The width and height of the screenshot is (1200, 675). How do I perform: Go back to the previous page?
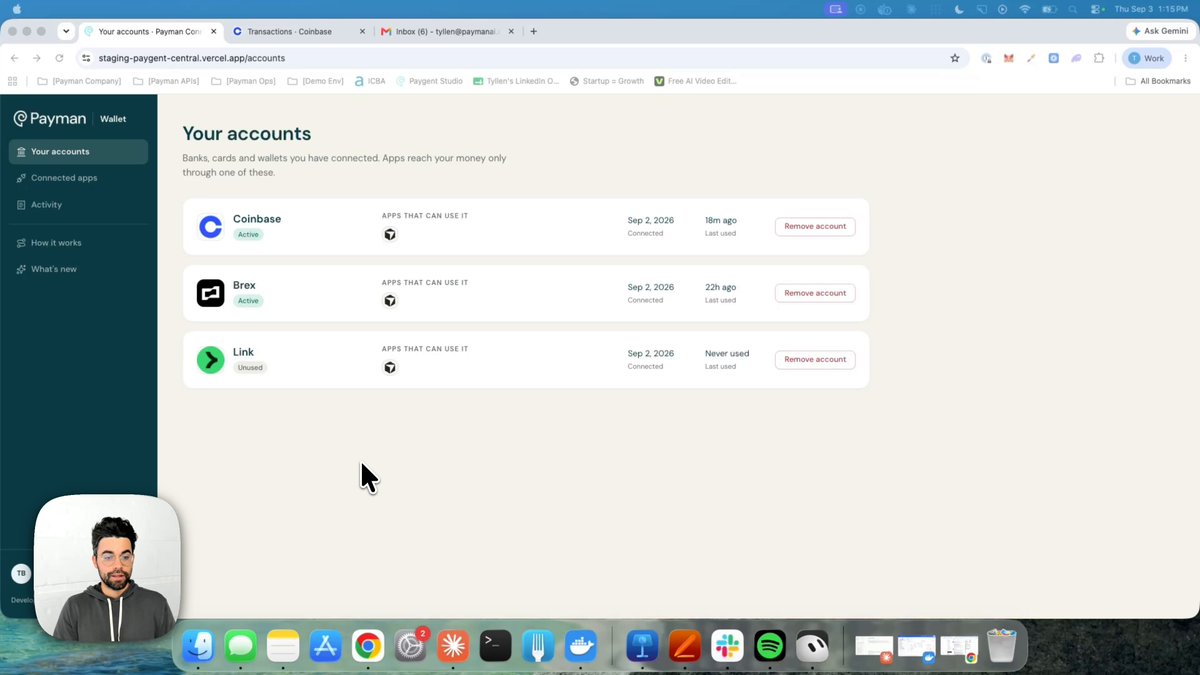(x=14, y=58)
